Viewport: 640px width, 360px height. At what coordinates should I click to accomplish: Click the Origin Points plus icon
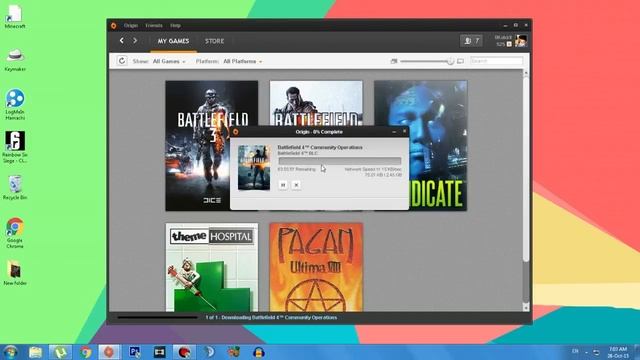coord(509,44)
